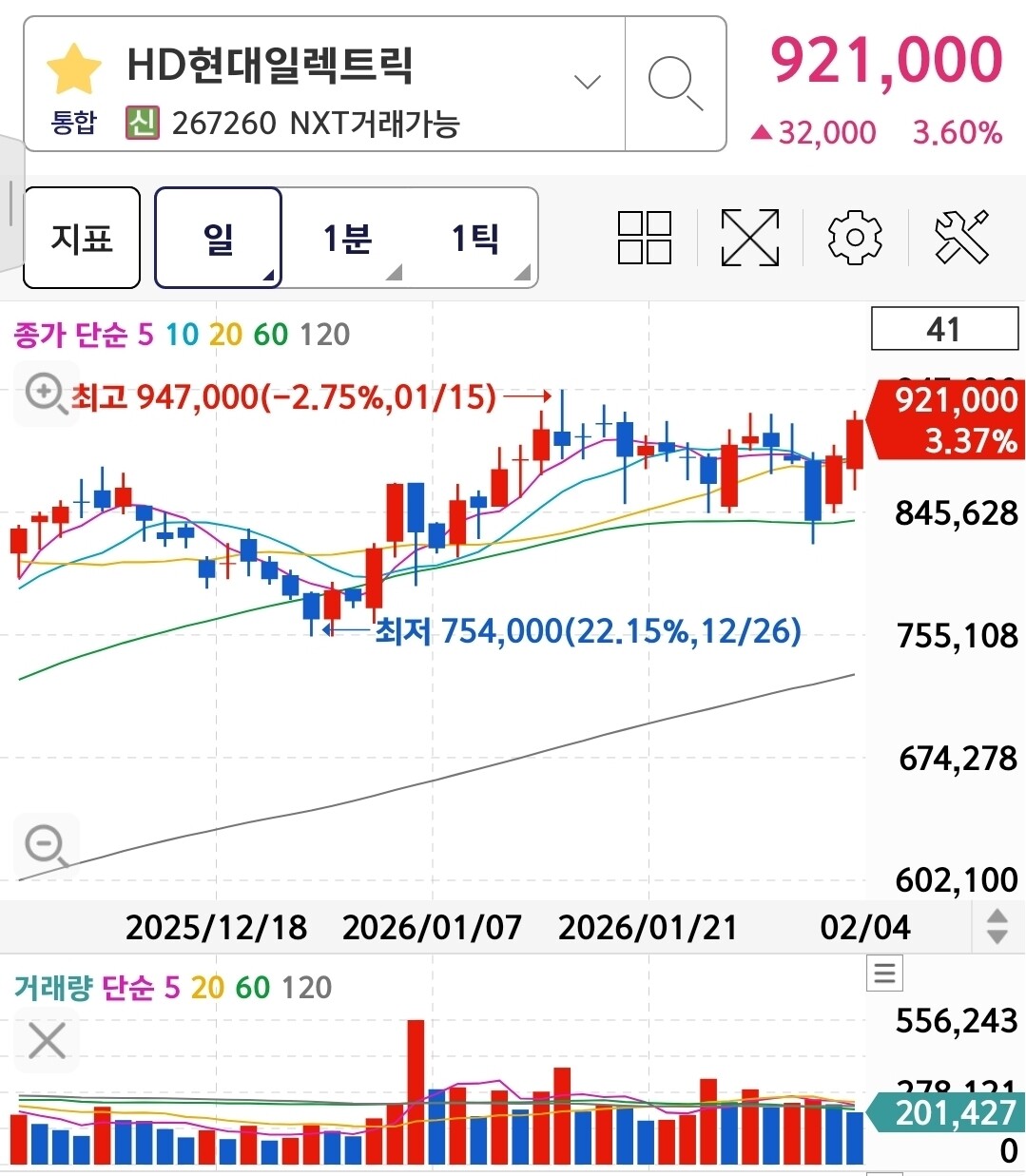Click the 신 badge next to 267260
This screenshot has height=1176, width=1026.
(x=143, y=123)
